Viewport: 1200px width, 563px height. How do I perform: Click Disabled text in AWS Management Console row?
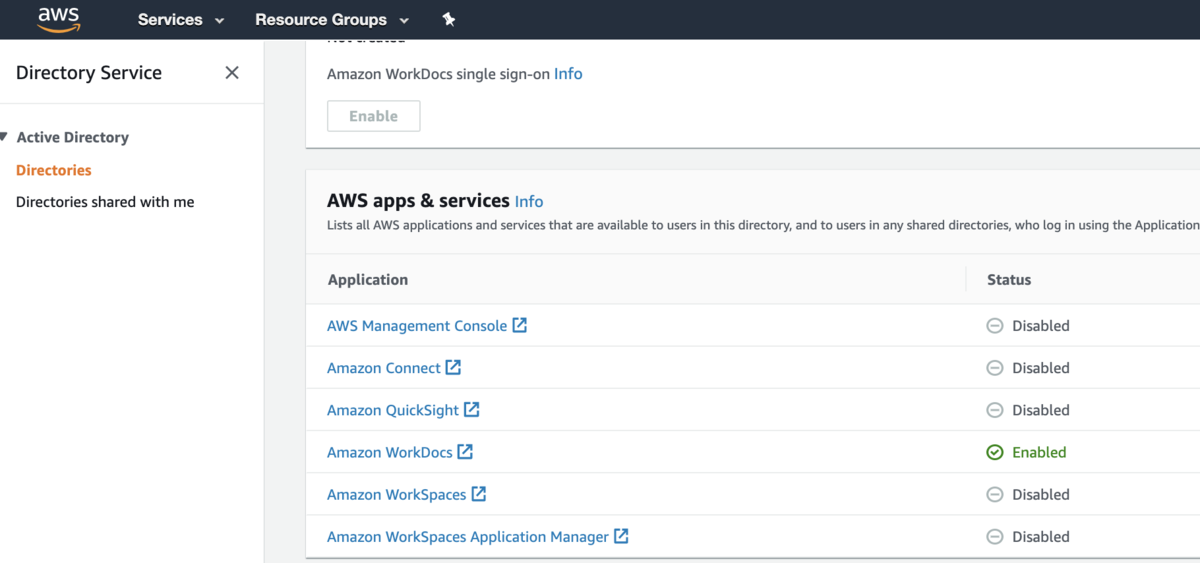coord(1041,326)
